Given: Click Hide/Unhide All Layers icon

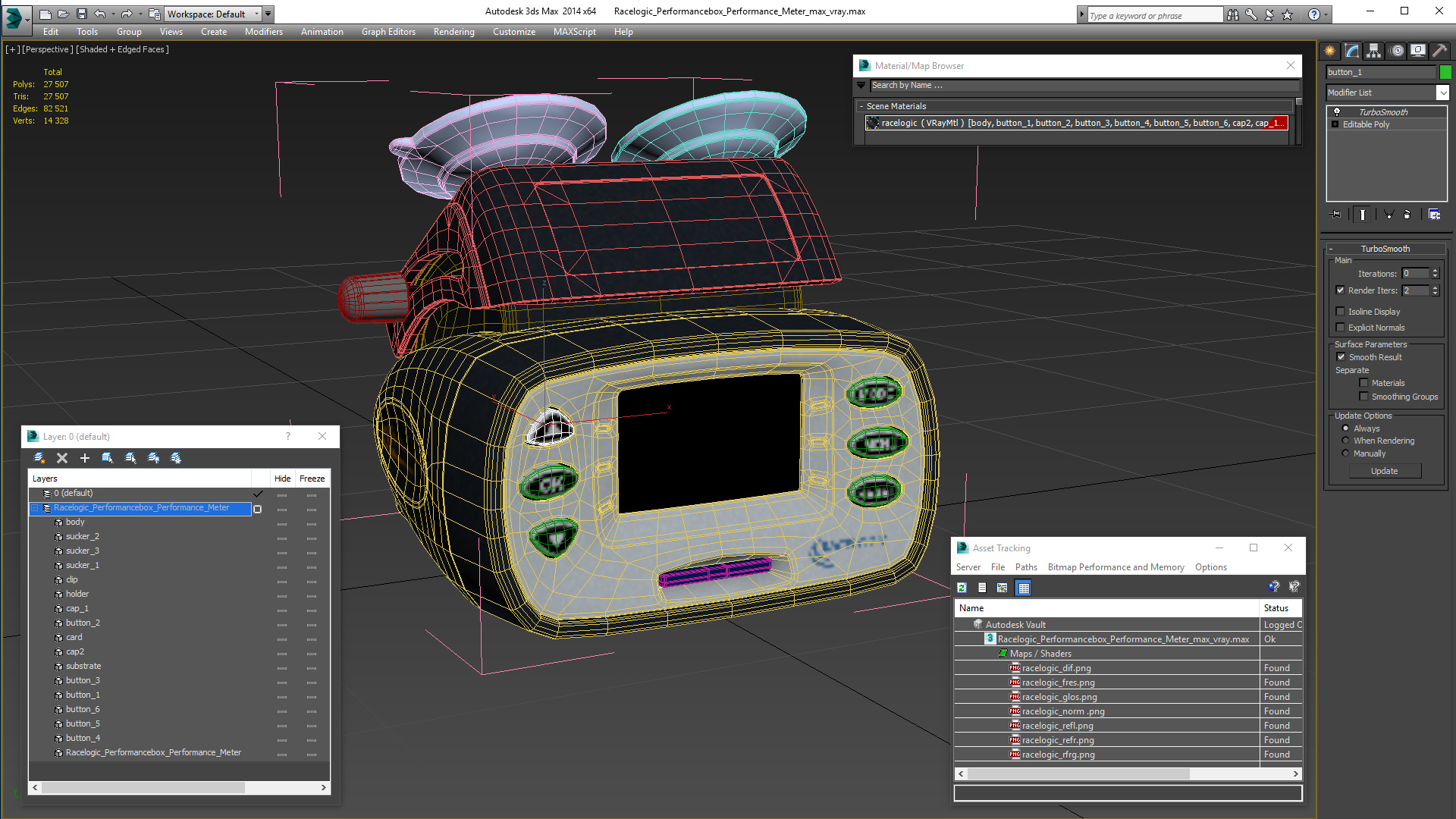Looking at the screenshot, I should tap(153, 458).
